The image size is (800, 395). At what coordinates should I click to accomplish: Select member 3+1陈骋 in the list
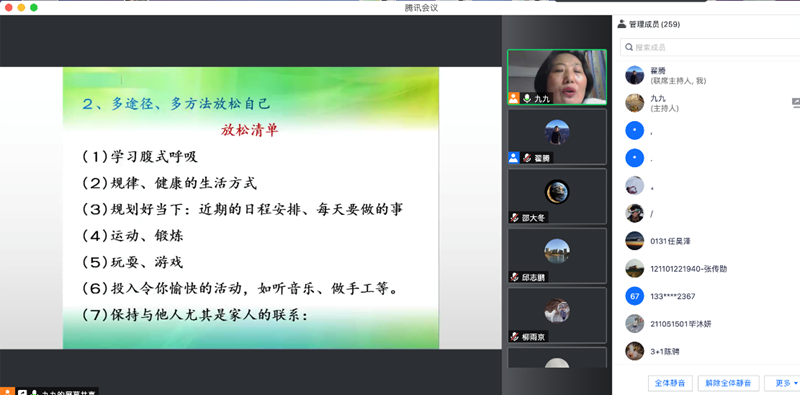click(x=706, y=351)
